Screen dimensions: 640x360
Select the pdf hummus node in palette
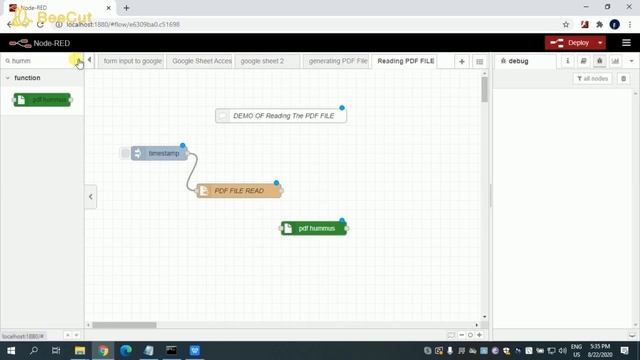click(x=42, y=100)
